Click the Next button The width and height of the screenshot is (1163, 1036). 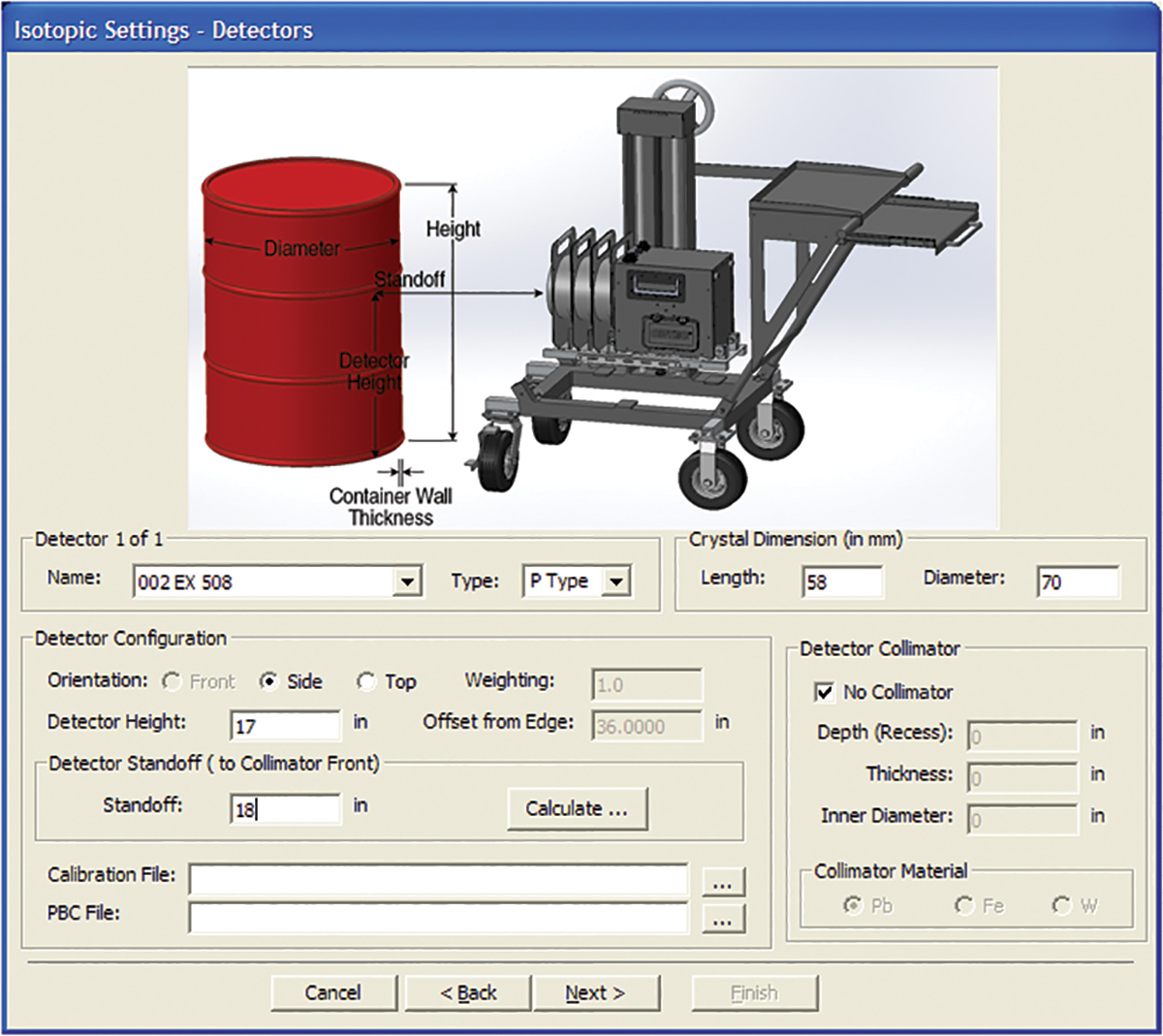click(x=595, y=993)
